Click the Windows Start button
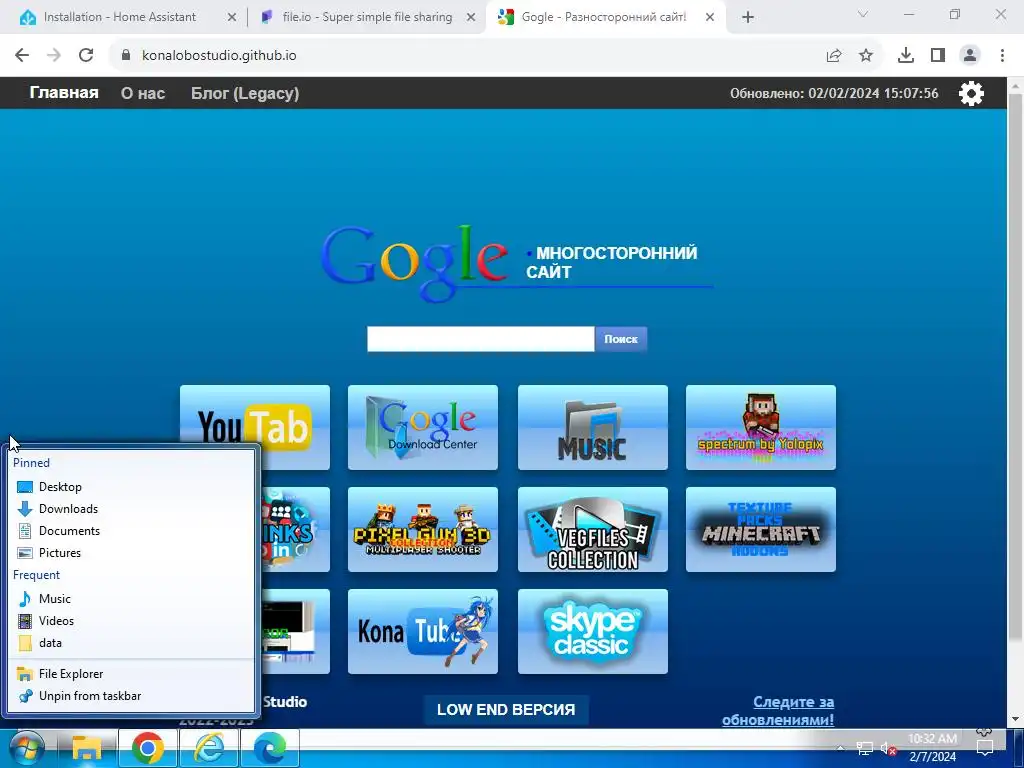This screenshot has height=768, width=1024. (x=26, y=748)
